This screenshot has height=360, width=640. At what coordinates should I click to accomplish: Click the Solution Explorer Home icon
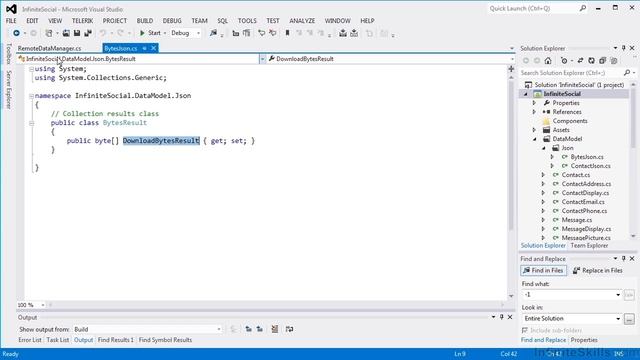[548, 60]
